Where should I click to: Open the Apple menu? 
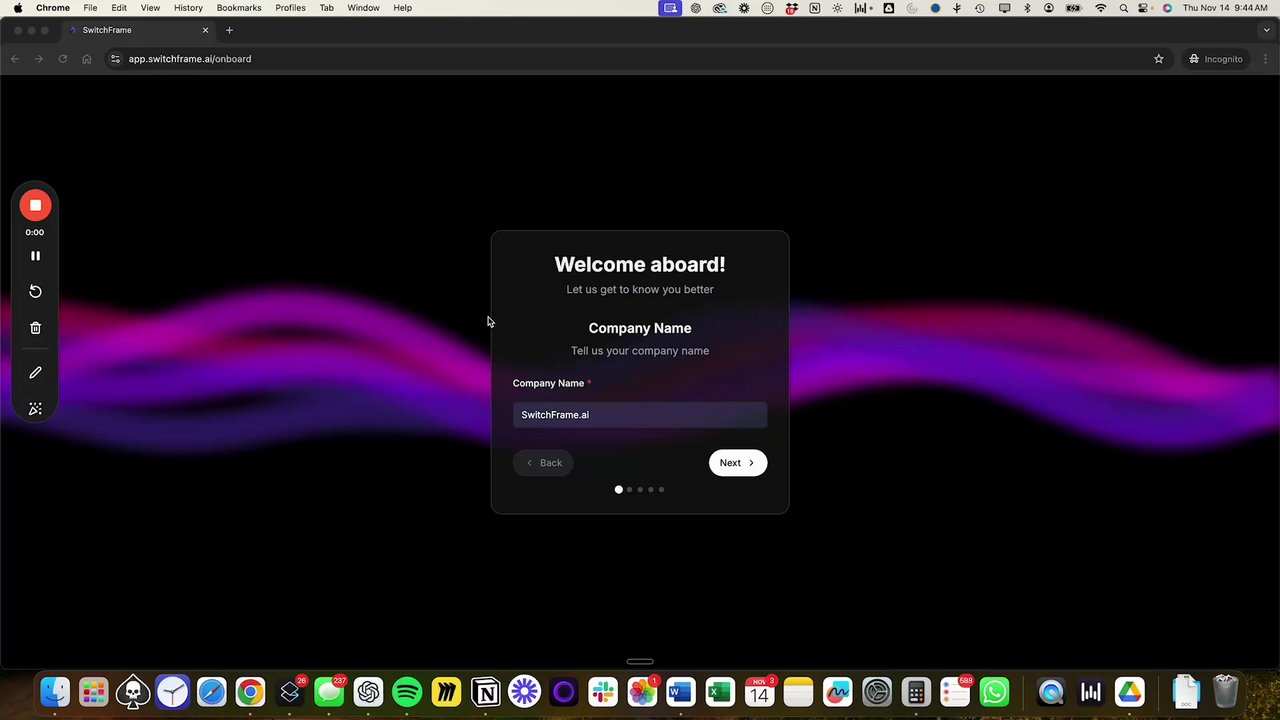(x=18, y=8)
